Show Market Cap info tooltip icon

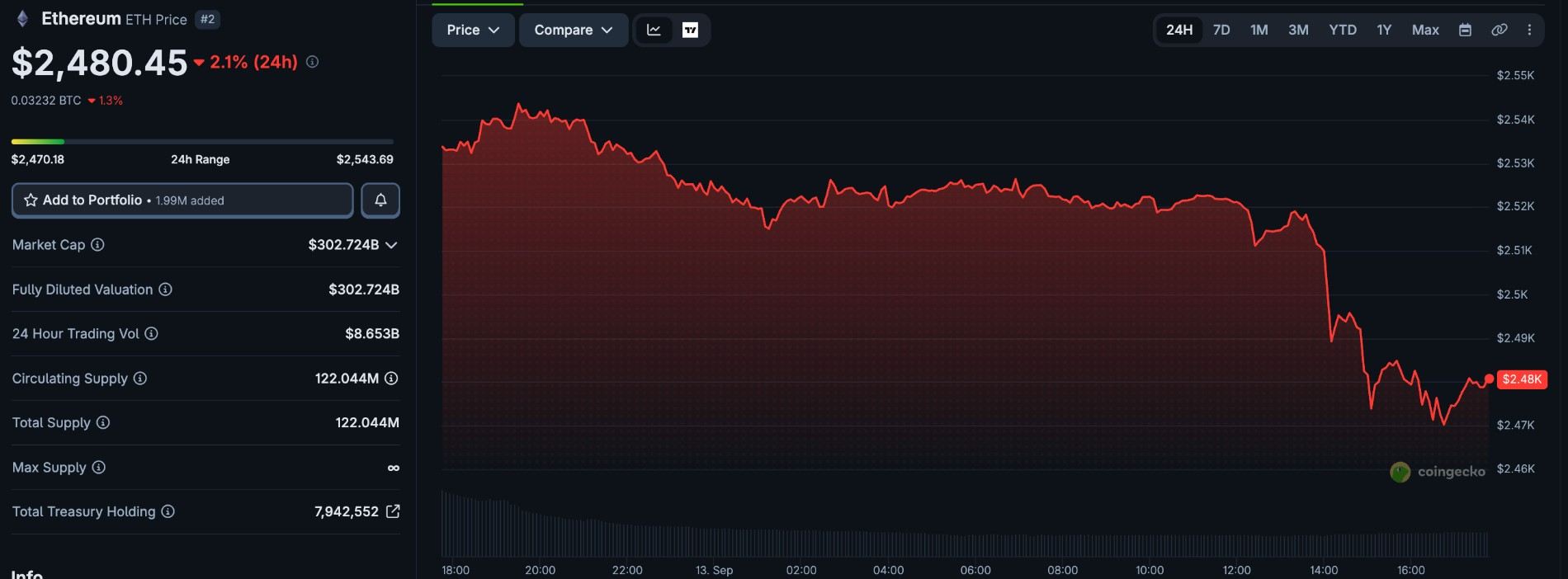point(97,245)
